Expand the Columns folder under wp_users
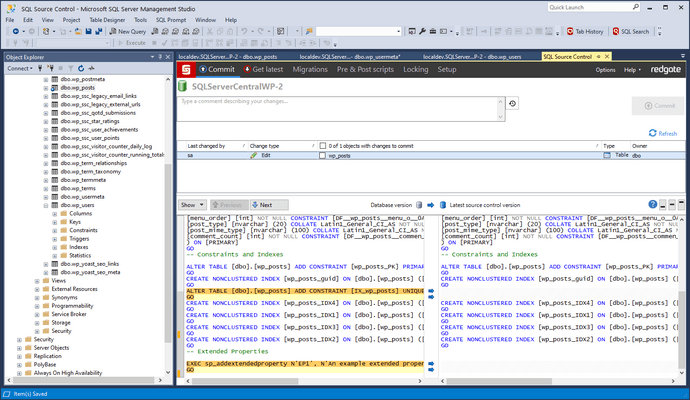Viewport: 690px width, 400px height. click(53, 213)
